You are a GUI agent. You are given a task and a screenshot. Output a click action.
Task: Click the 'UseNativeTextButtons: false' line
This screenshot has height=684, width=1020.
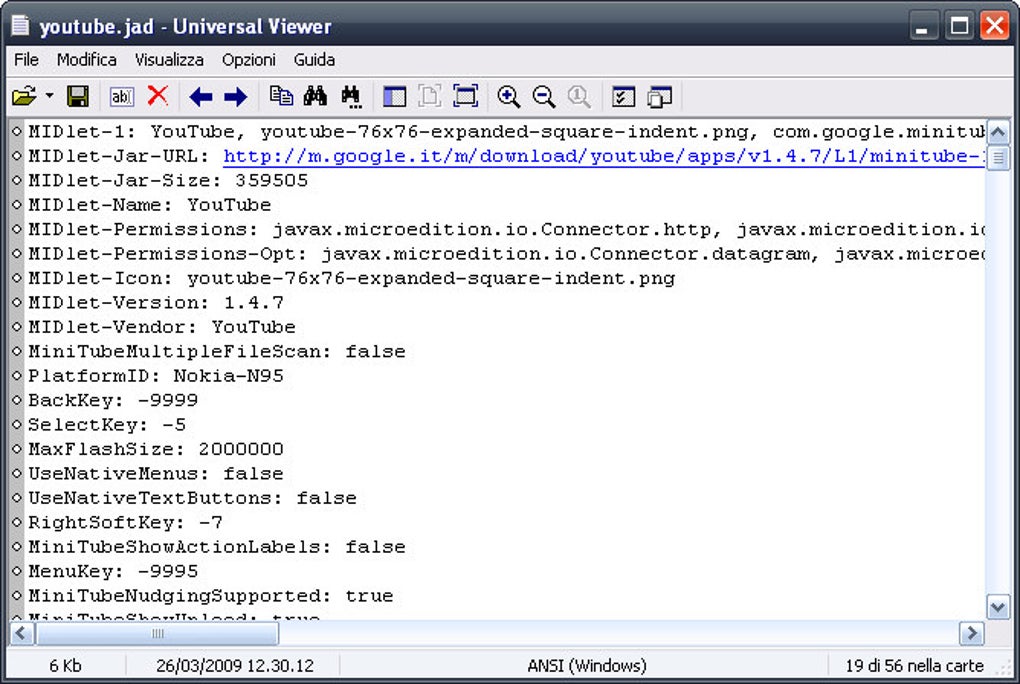tap(193, 498)
